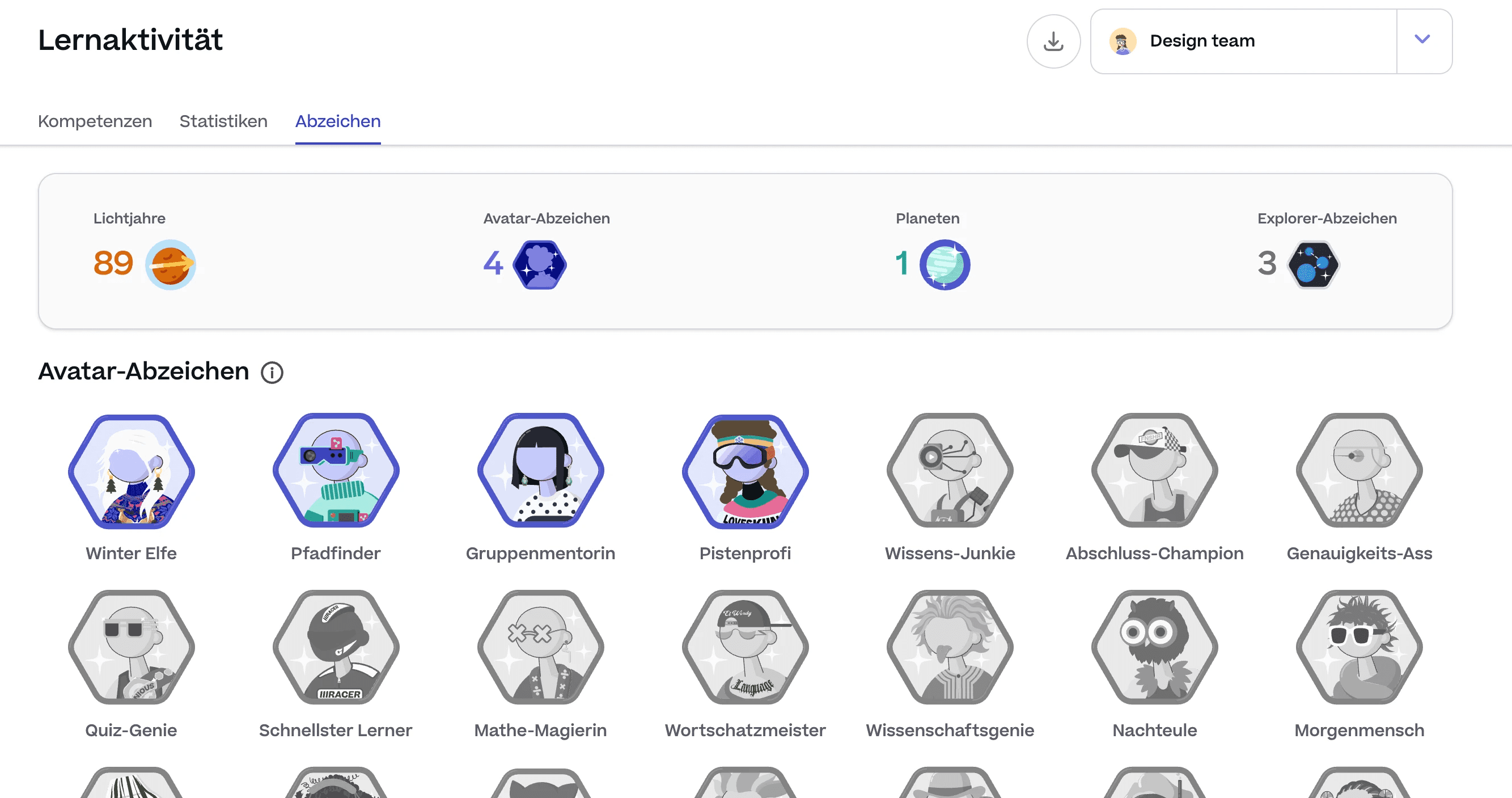
Task: Select the Abzeichen tab
Action: [x=337, y=121]
